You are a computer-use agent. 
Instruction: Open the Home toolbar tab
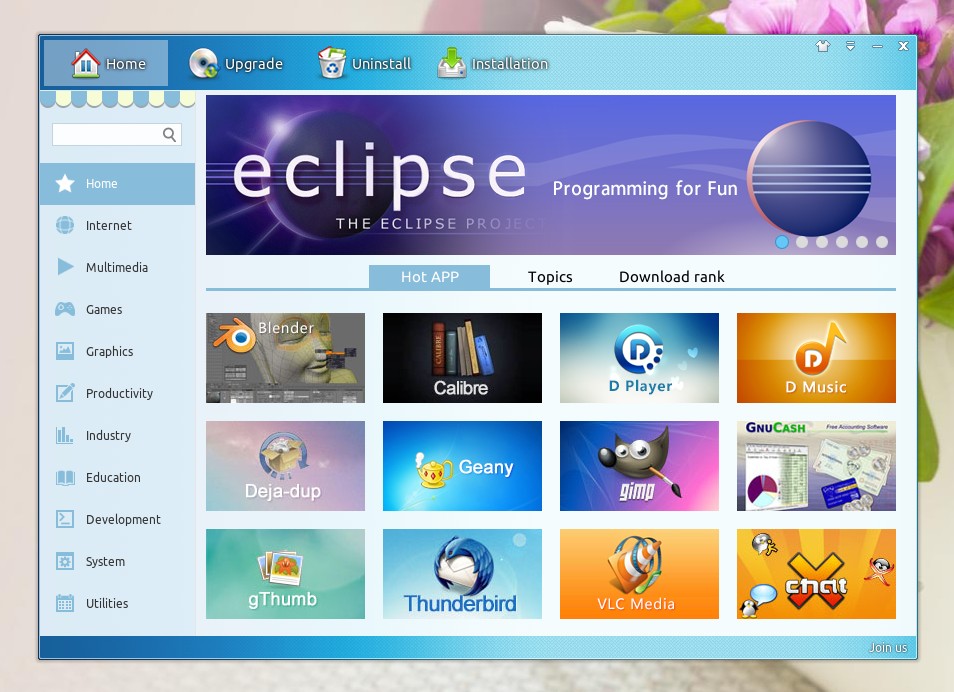click(x=106, y=63)
